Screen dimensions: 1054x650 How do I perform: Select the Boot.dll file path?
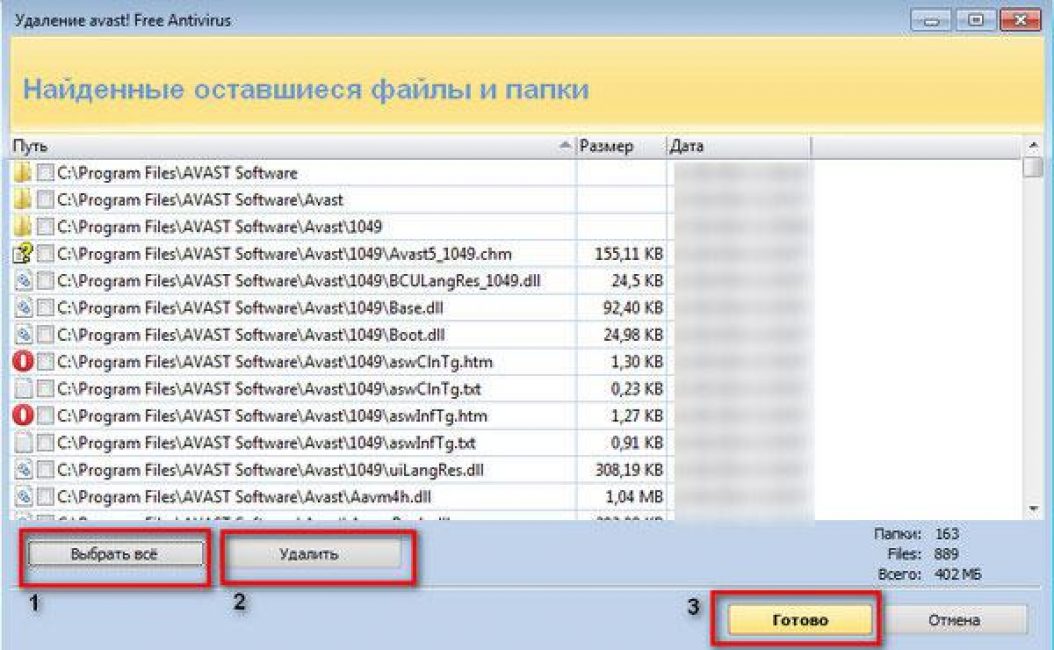tap(251, 335)
